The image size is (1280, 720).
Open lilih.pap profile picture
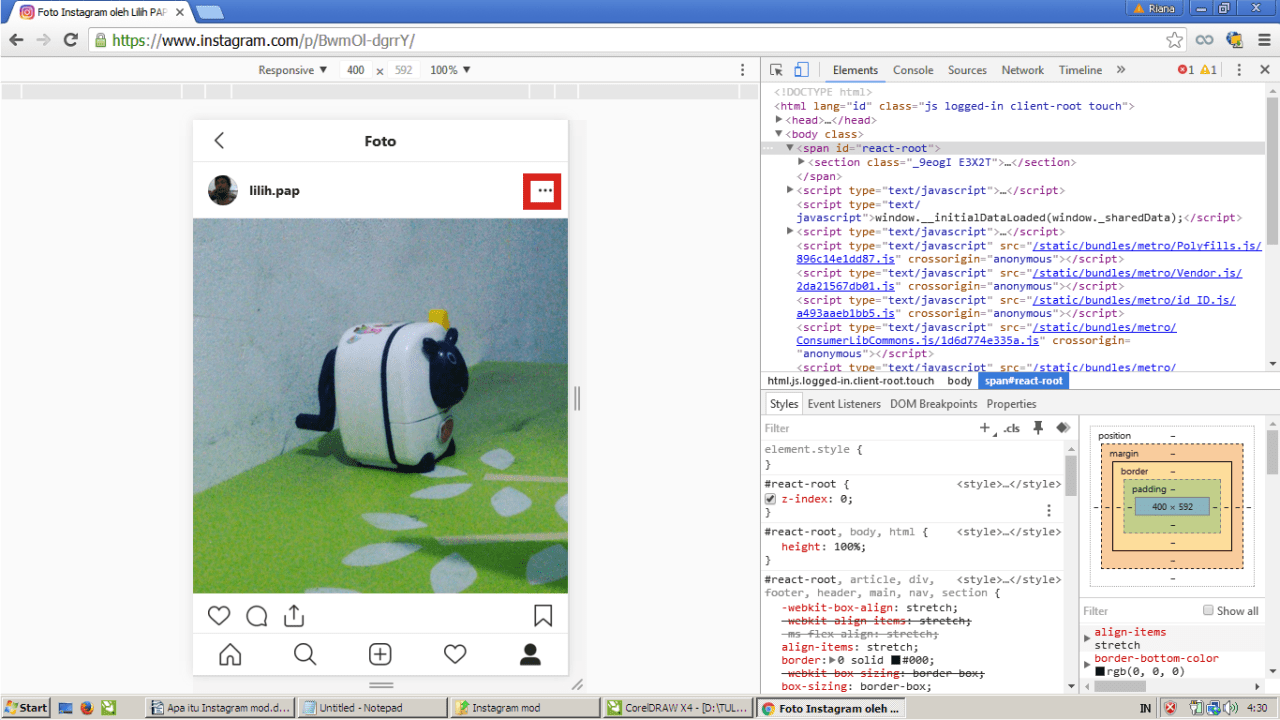coord(223,190)
